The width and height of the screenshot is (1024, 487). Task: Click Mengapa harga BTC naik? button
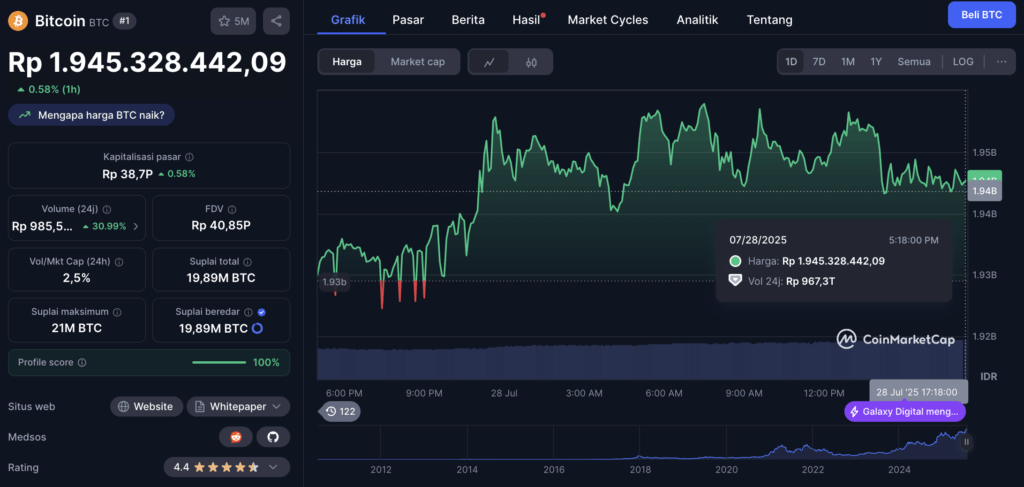91,115
